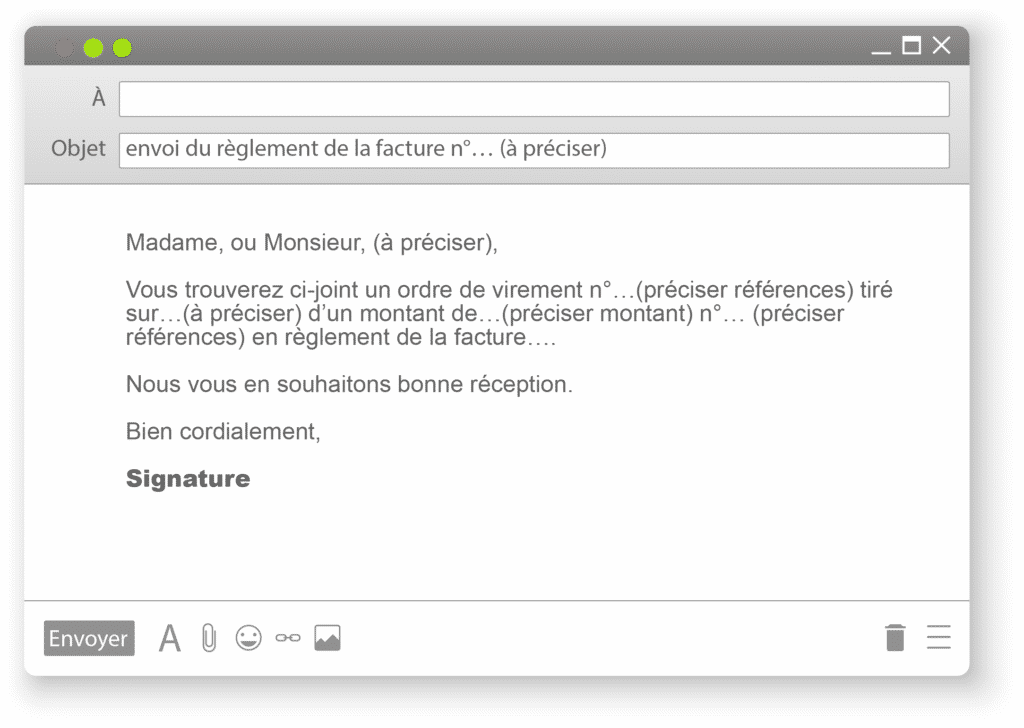The height and width of the screenshot is (728, 1024).
Task: Click the left green traffic light dot
Action: point(93,46)
